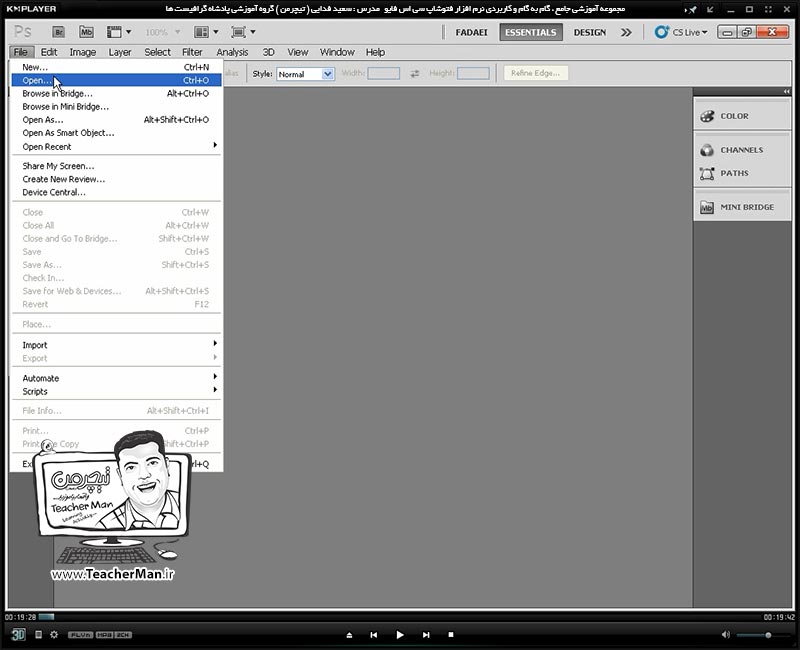Click the Height input field
The image size is (800, 650).
coord(473,73)
